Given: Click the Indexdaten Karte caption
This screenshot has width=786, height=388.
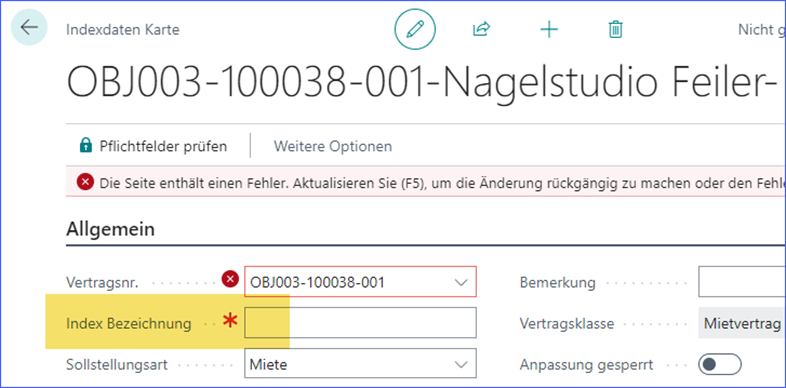Looking at the screenshot, I should [123, 30].
